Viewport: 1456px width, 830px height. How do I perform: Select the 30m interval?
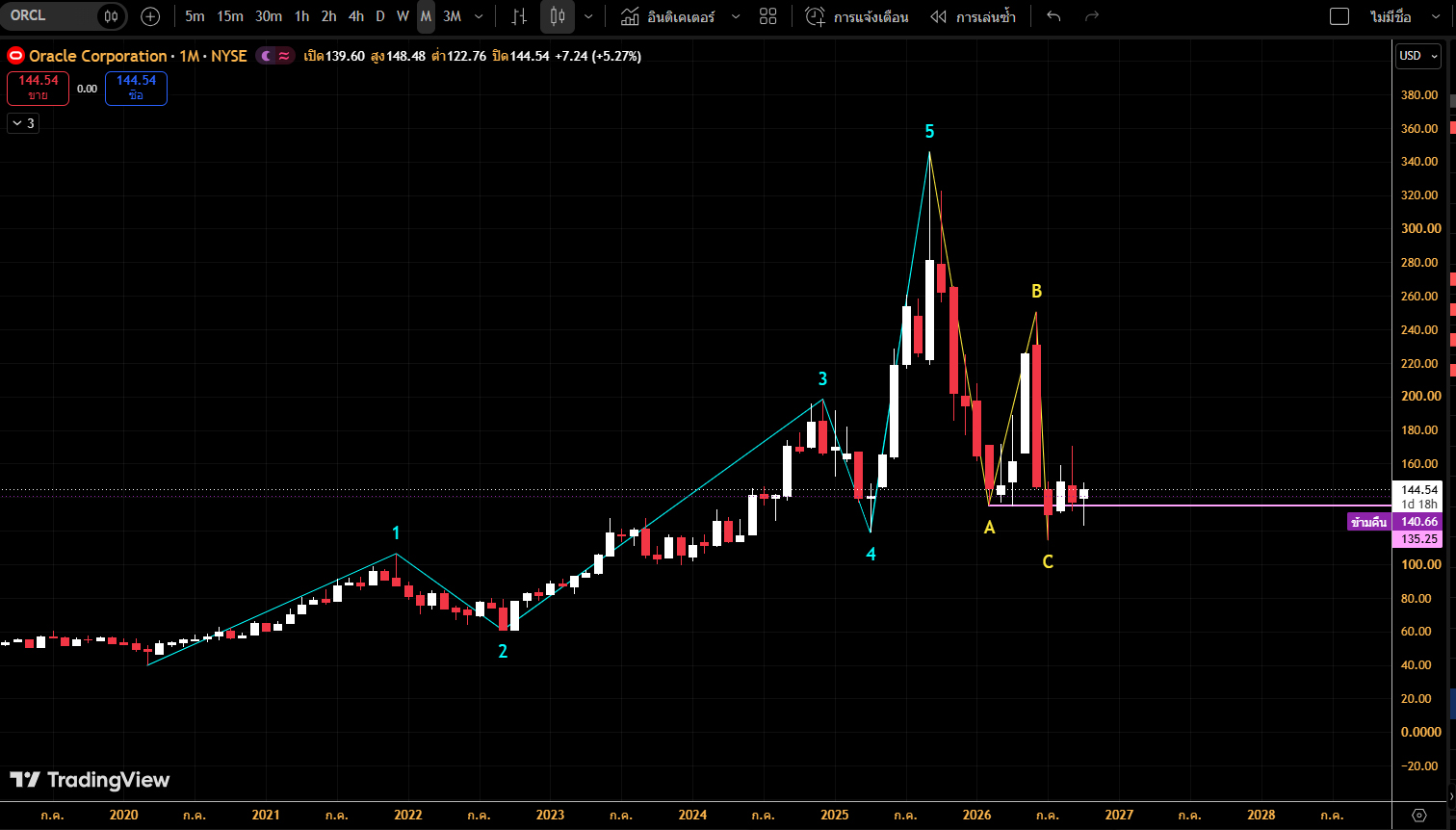pos(269,15)
